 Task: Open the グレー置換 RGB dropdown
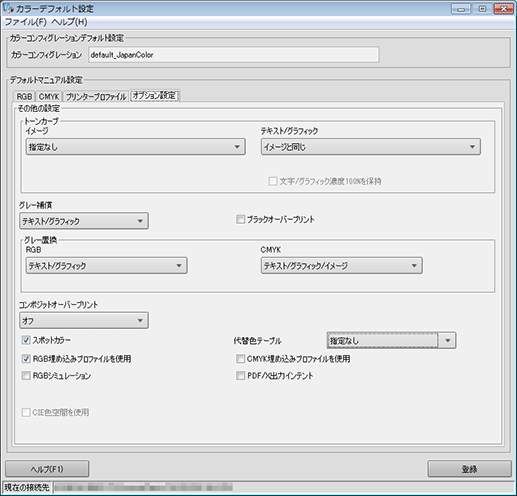106,266
